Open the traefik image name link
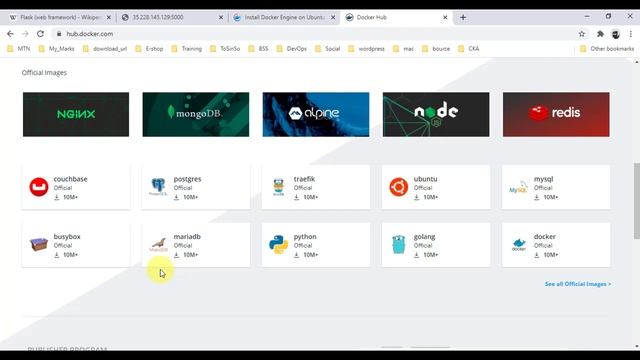The image size is (640, 360). (x=304, y=179)
